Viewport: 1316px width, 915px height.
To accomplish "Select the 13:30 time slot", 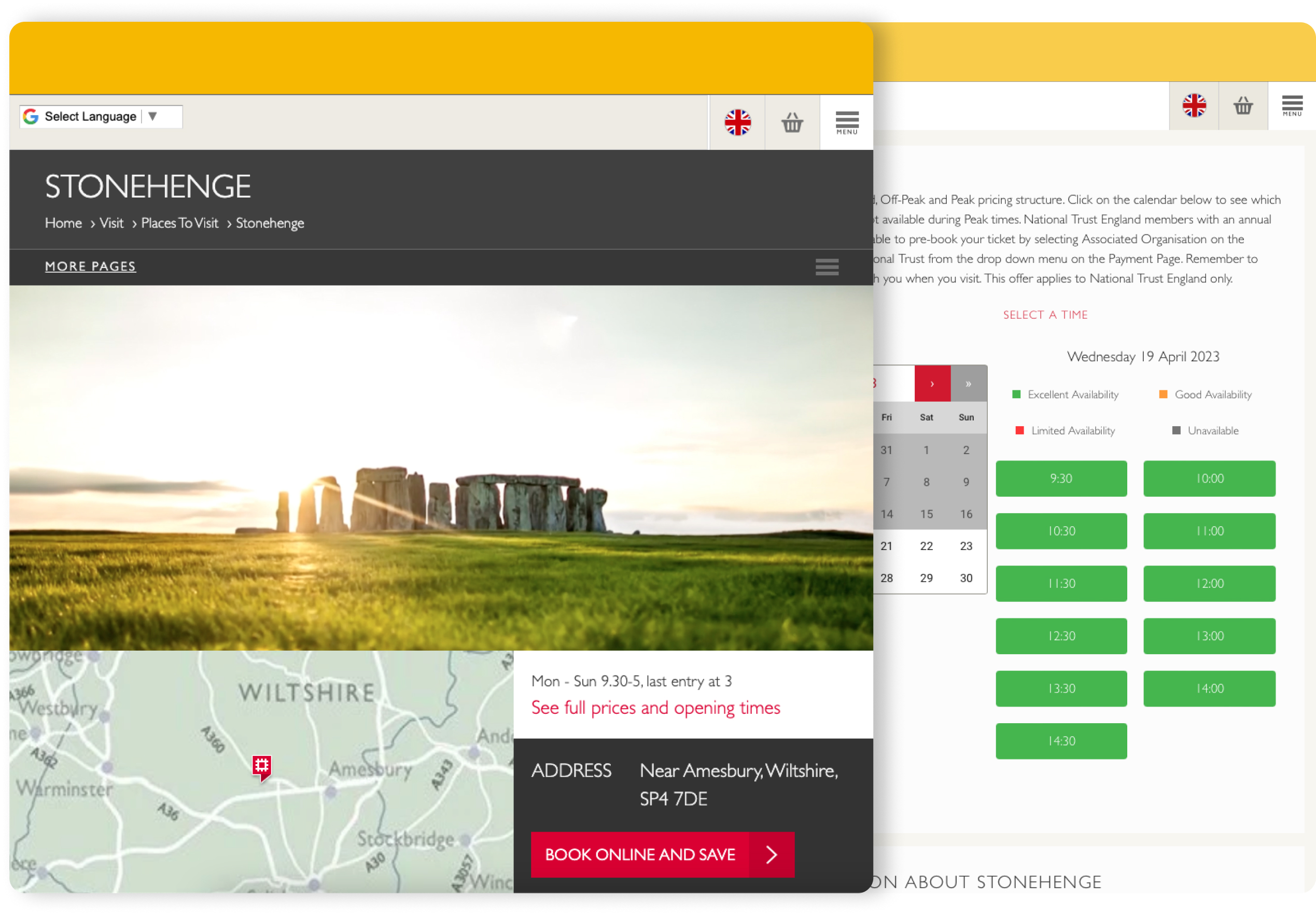I will coord(1061,688).
